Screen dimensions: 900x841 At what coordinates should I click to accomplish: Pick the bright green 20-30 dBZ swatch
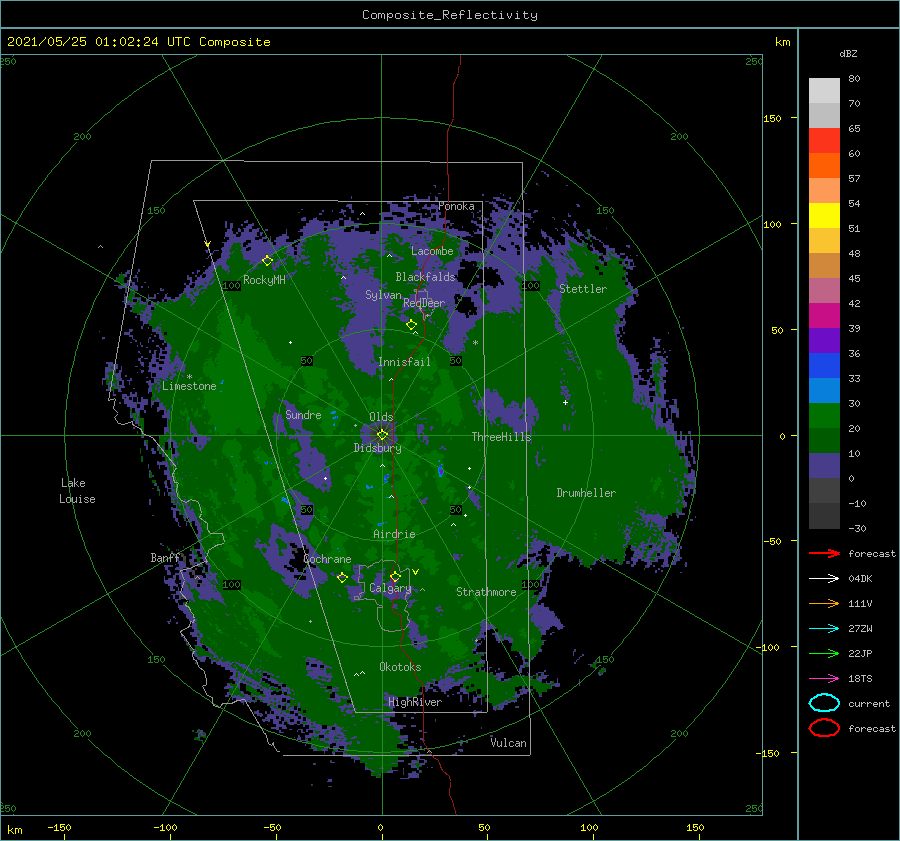point(824,416)
